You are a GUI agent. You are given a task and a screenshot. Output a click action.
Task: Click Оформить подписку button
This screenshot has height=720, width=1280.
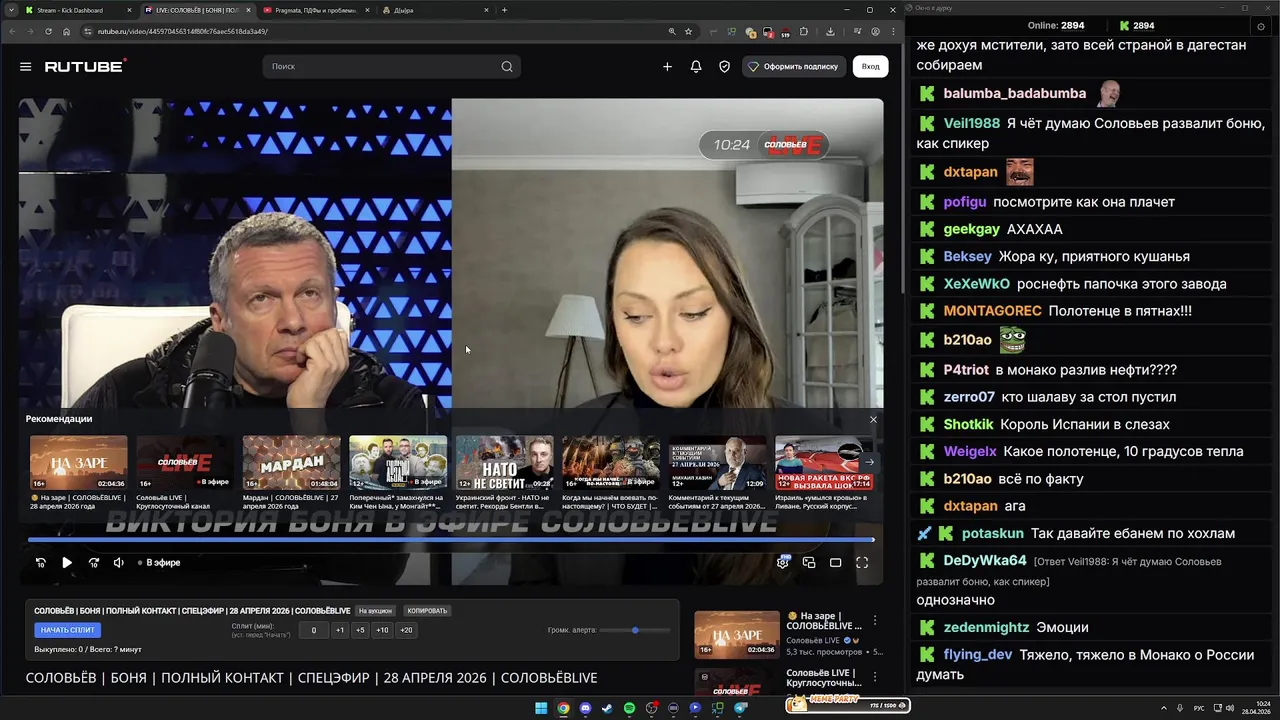(x=794, y=67)
